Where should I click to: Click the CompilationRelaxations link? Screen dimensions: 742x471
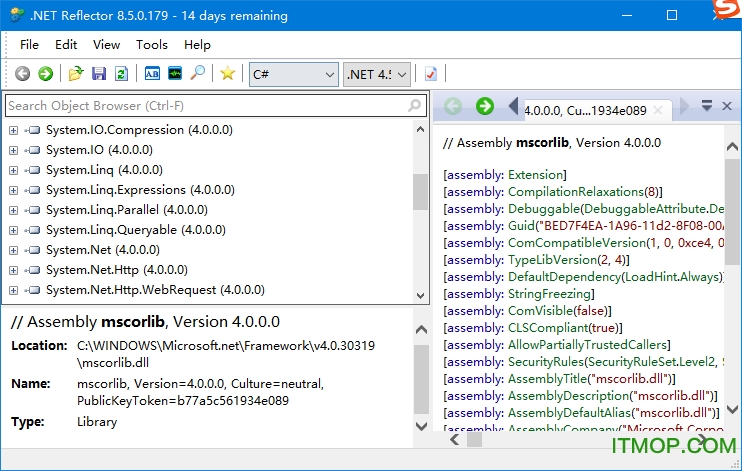pyautogui.click(x=576, y=192)
